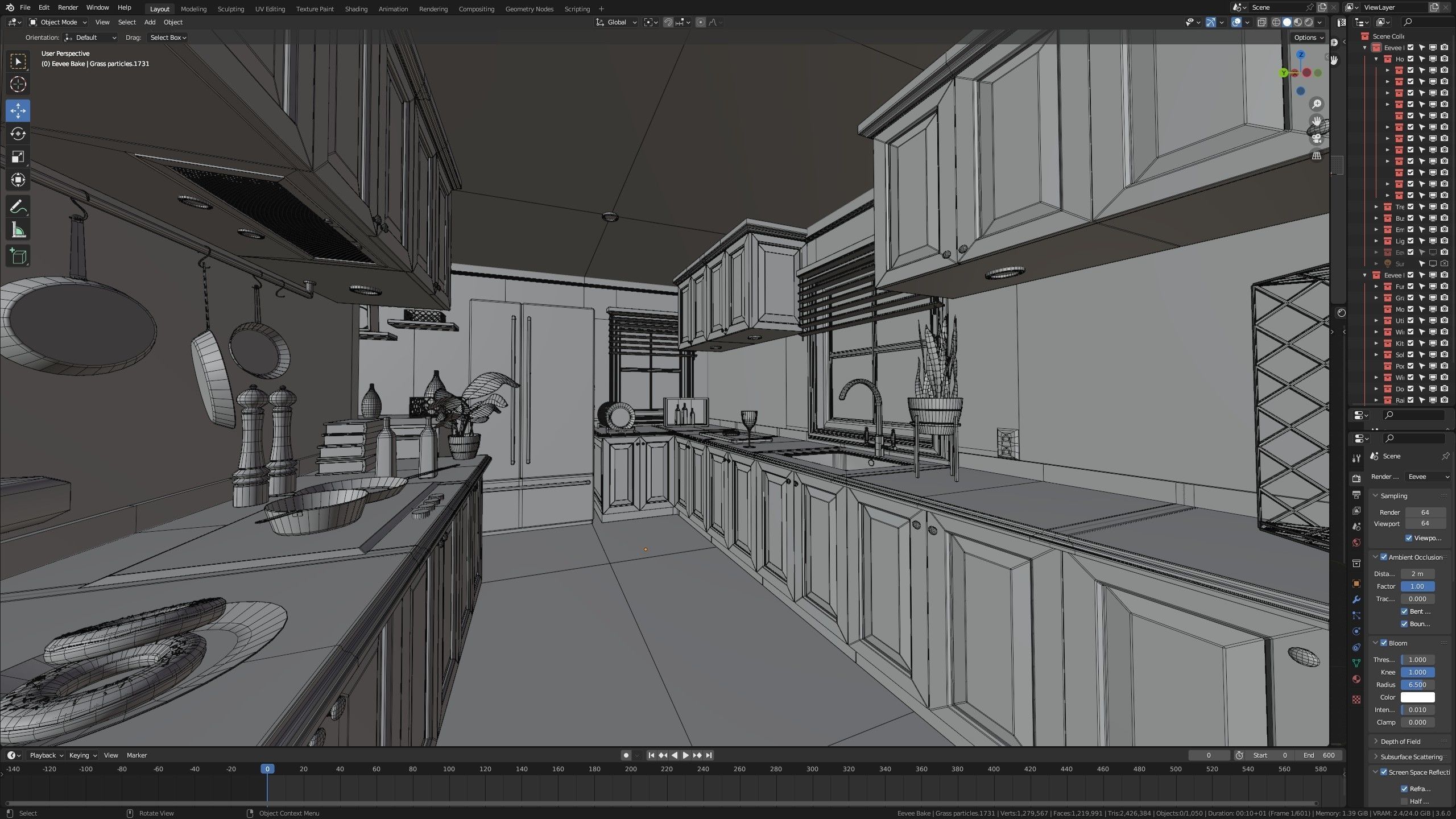Viewport: 1456px width, 819px height.
Task: Disable the Bloom checkbox
Action: (x=1384, y=643)
